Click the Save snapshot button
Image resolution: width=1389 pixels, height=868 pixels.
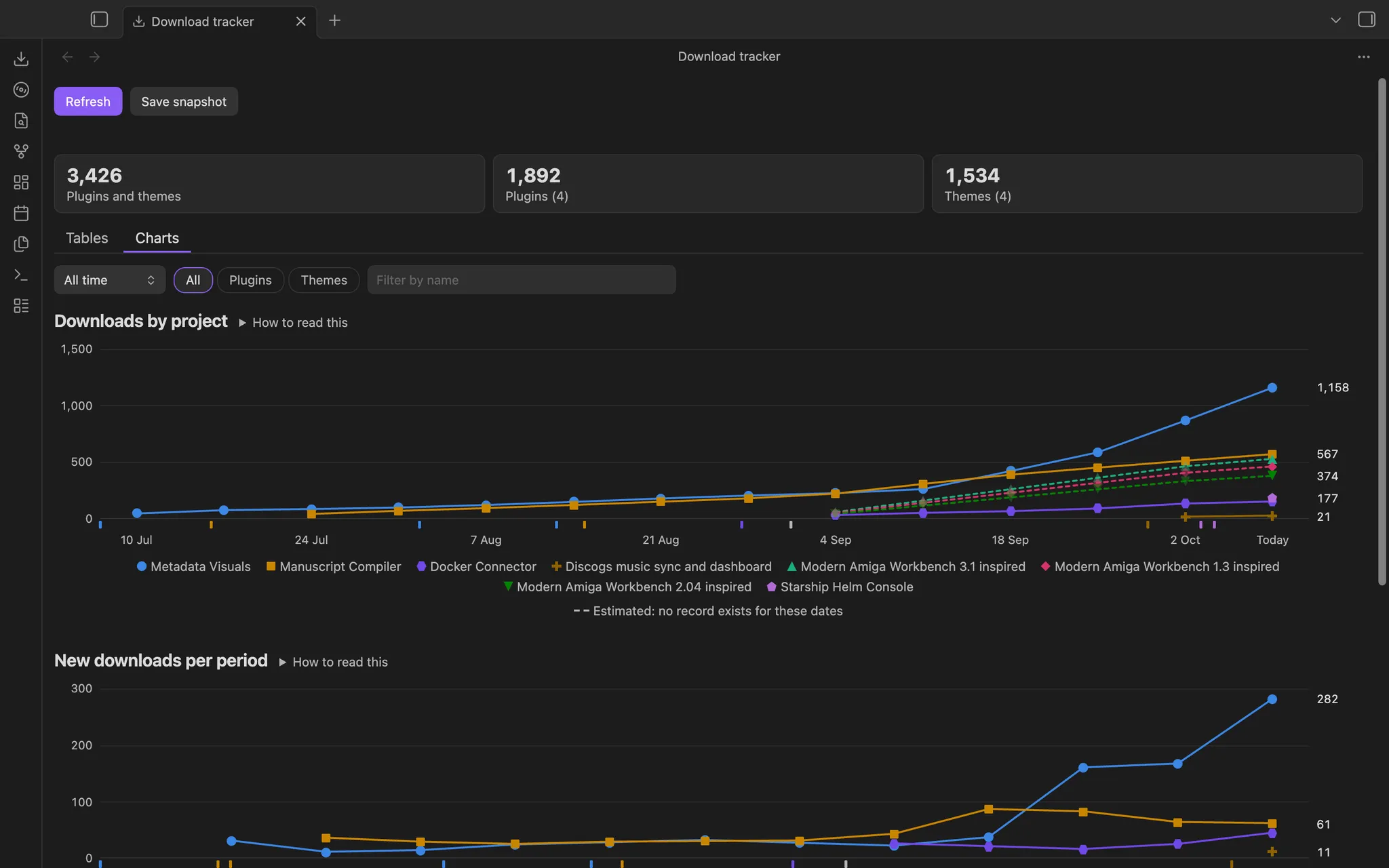click(x=184, y=101)
